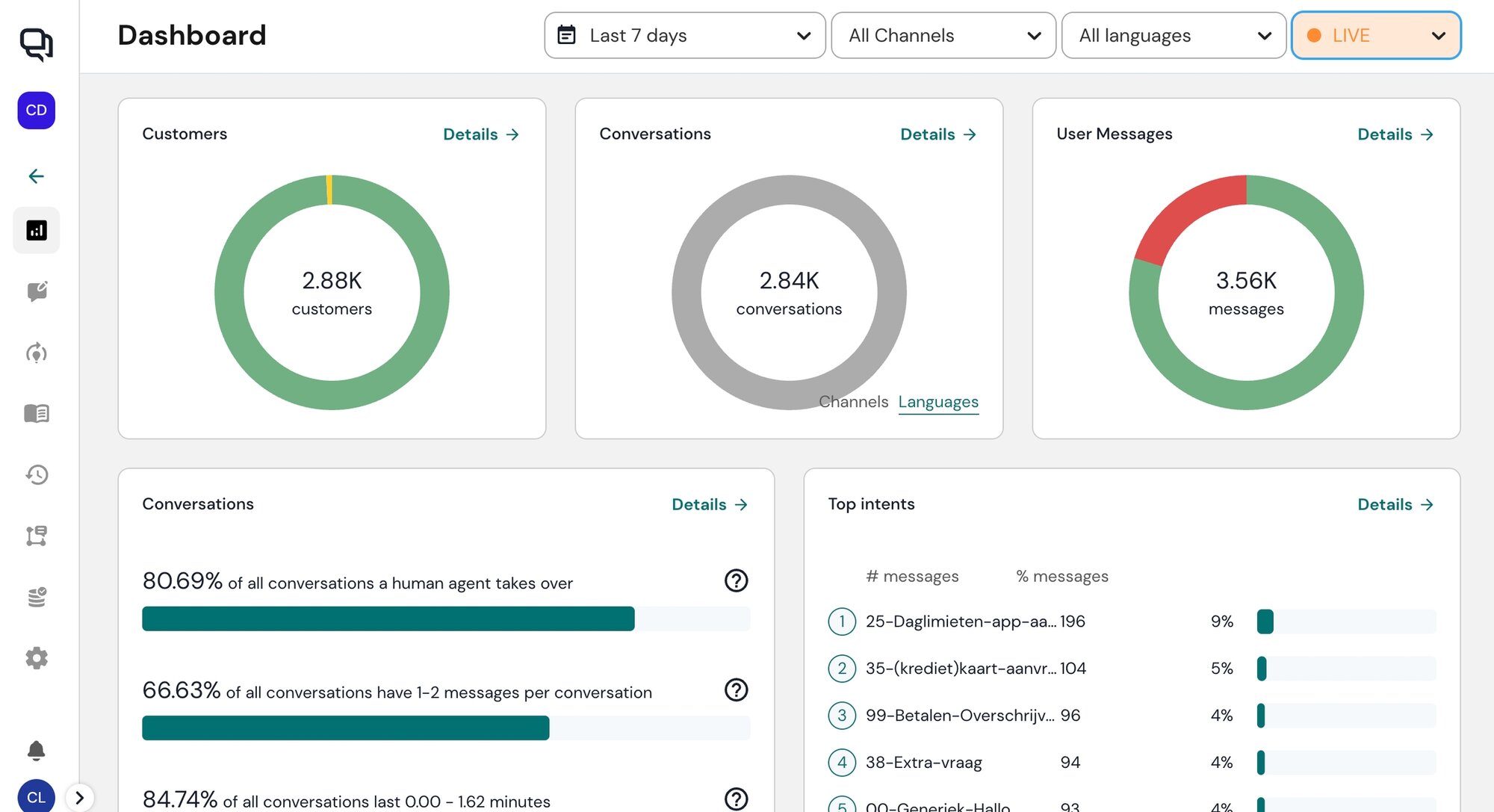Click help icon for human agent takeover
This screenshot has width=1494, height=812.
point(736,580)
